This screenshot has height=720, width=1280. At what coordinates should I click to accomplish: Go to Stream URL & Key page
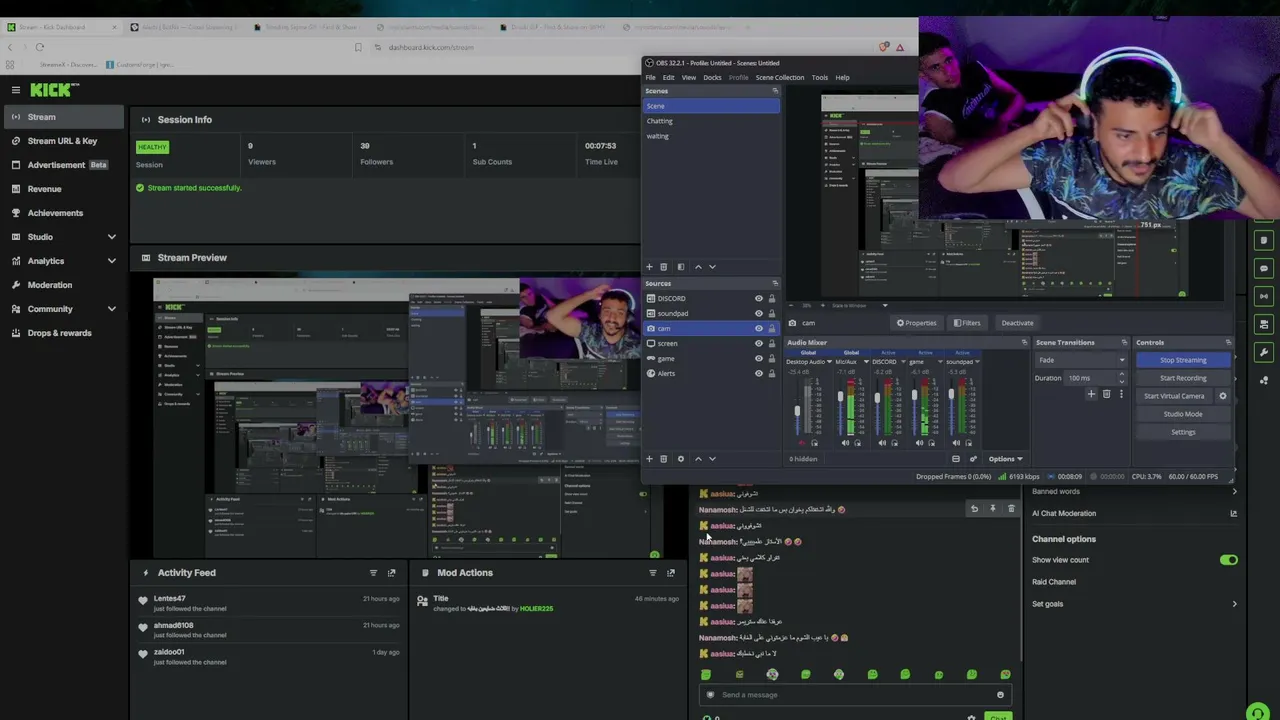pyautogui.click(x=62, y=141)
